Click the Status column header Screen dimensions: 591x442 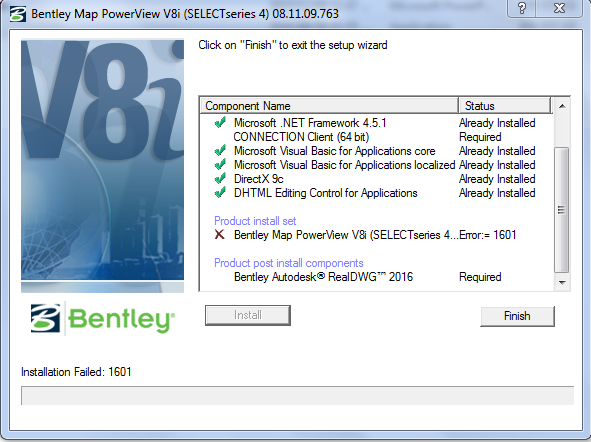[504, 106]
